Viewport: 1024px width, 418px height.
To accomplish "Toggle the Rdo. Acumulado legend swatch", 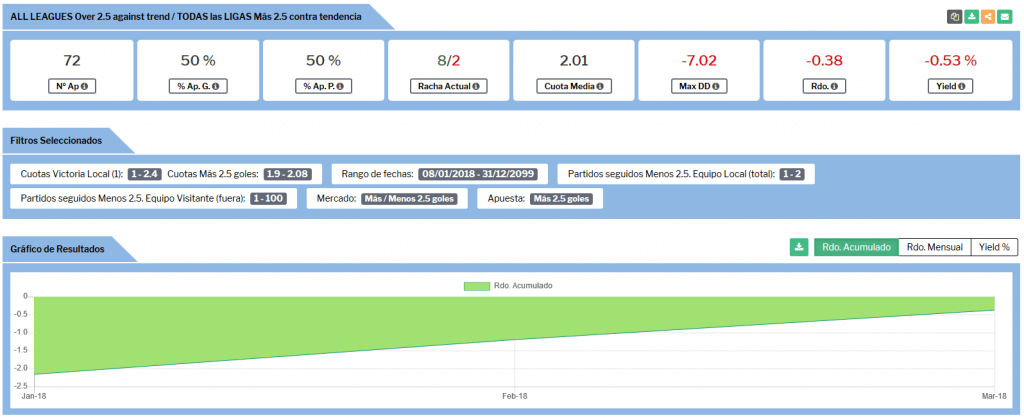I will tap(476, 286).
